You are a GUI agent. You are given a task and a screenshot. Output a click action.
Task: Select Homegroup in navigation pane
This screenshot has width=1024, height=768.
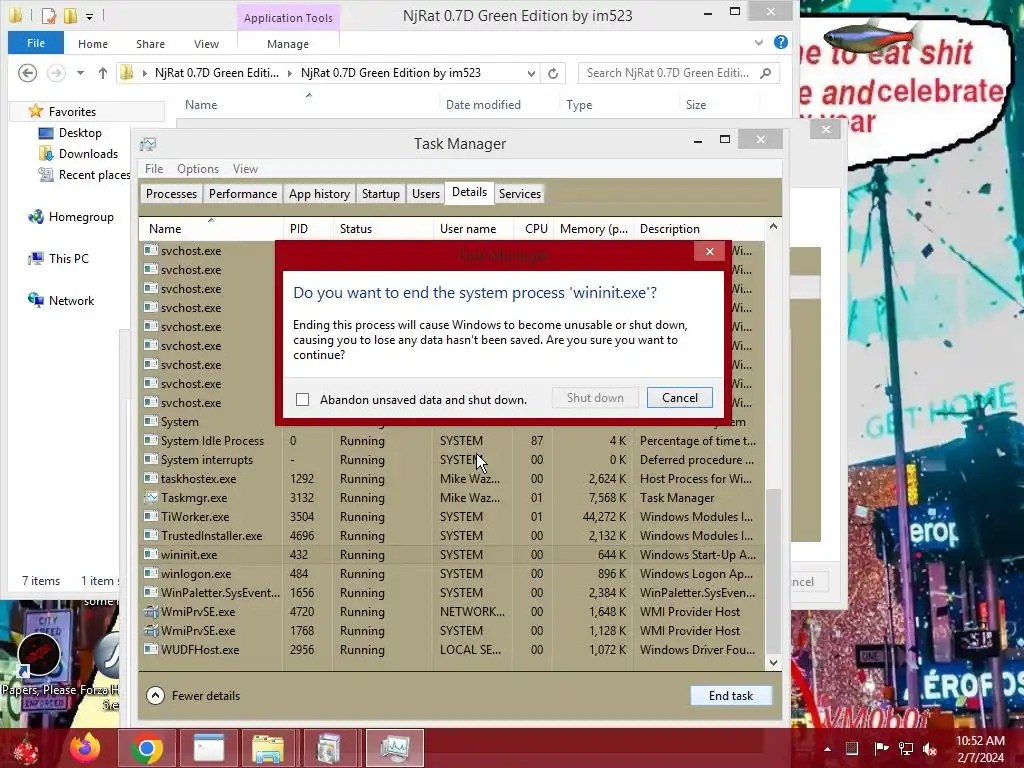pos(71,217)
